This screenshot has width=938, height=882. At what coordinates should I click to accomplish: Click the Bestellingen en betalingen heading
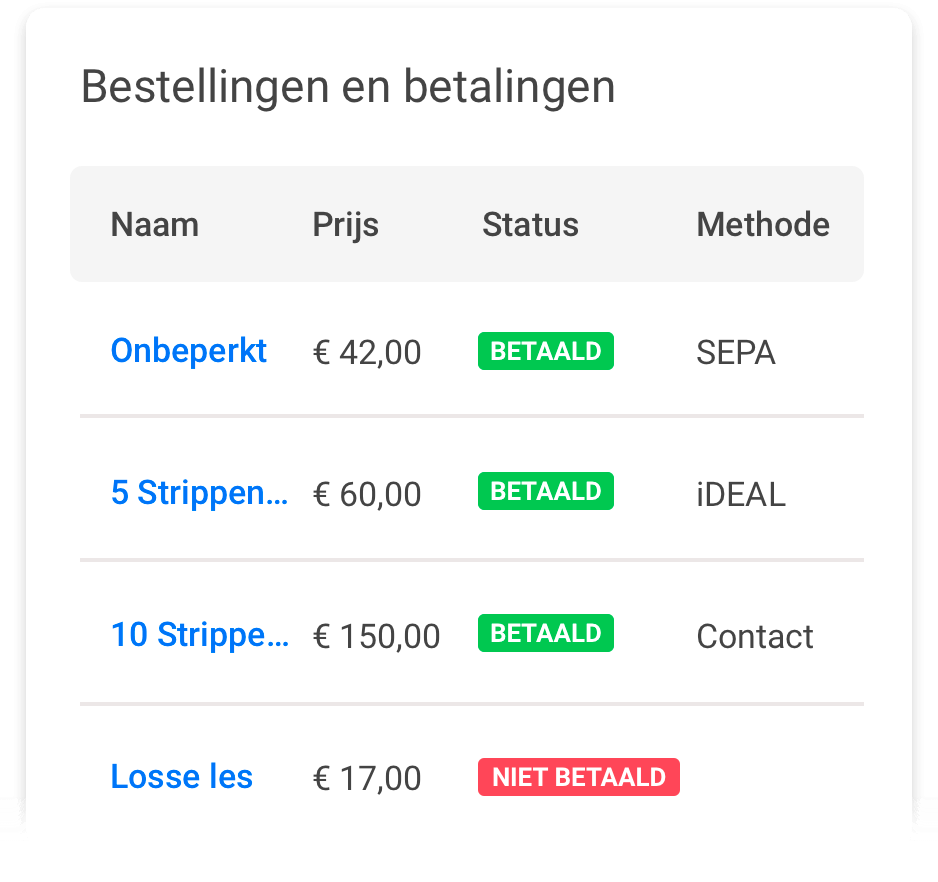348,88
